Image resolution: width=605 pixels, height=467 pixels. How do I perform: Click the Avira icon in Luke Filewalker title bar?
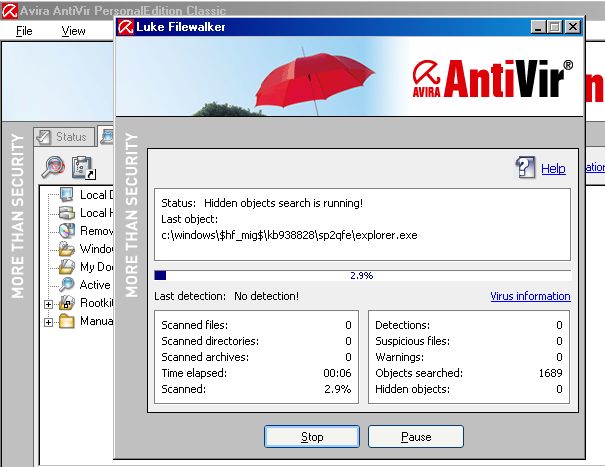[125, 27]
